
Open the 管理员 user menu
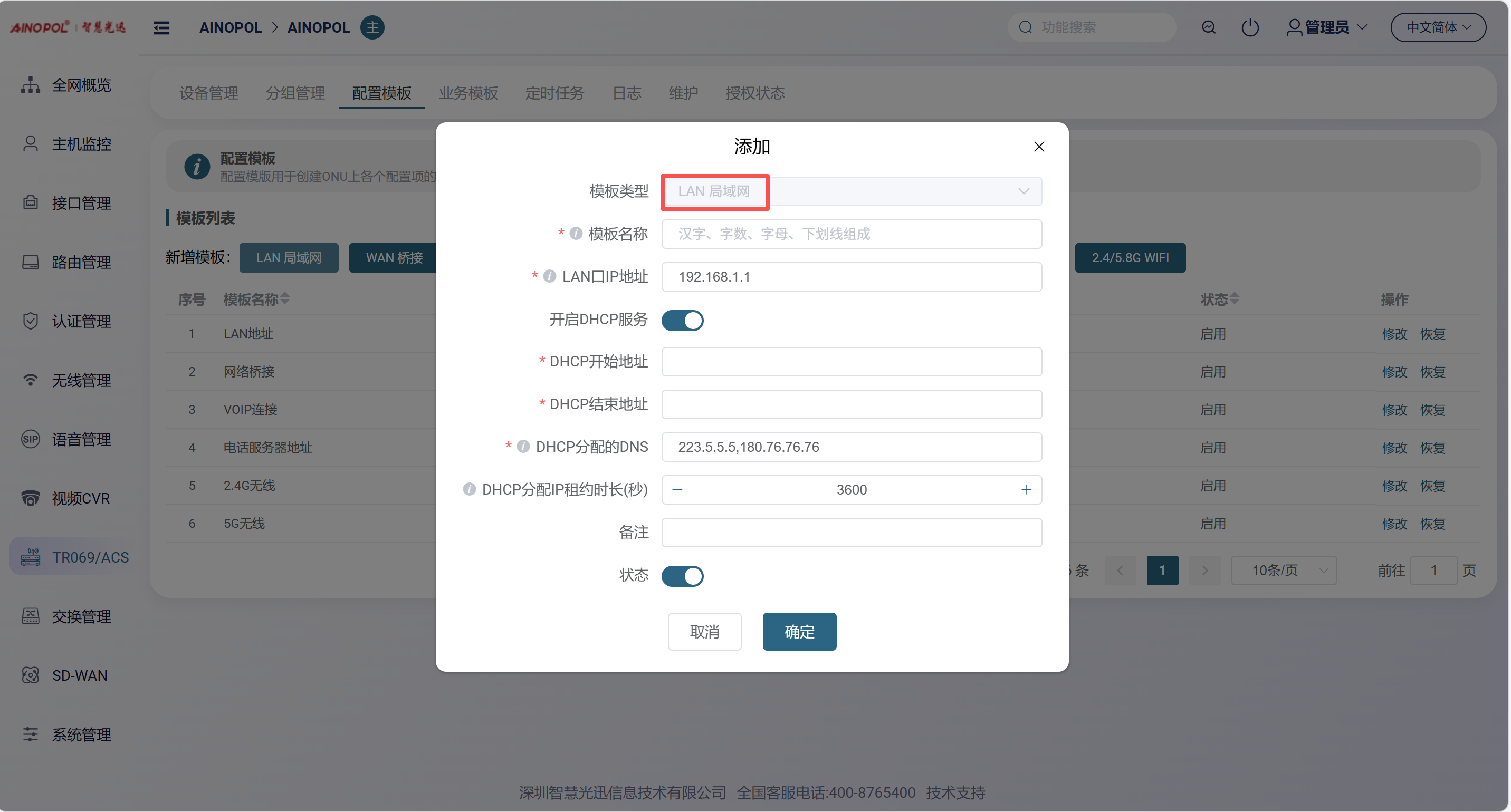click(x=1326, y=27)
